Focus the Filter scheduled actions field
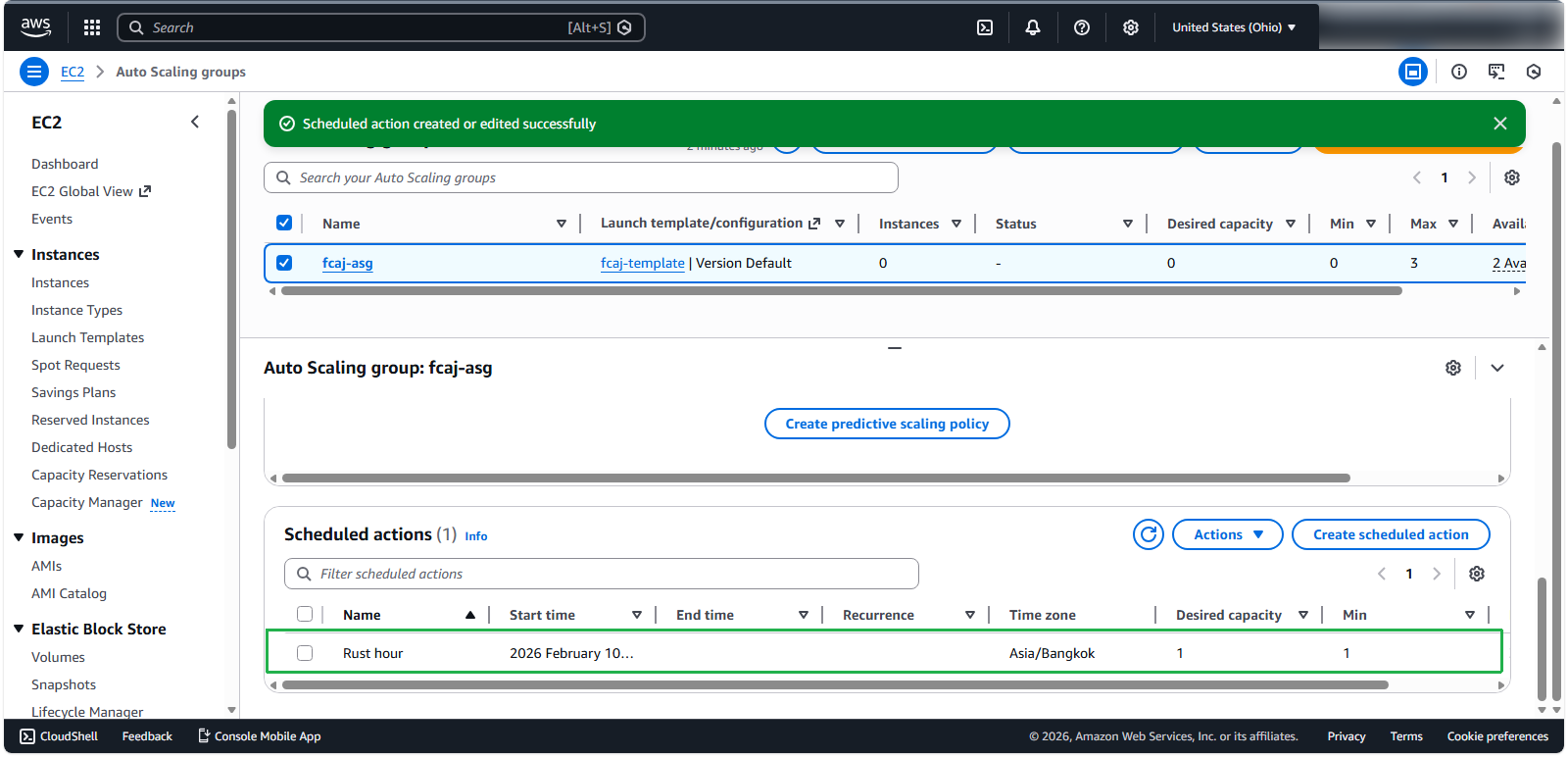 click(602, 574)
